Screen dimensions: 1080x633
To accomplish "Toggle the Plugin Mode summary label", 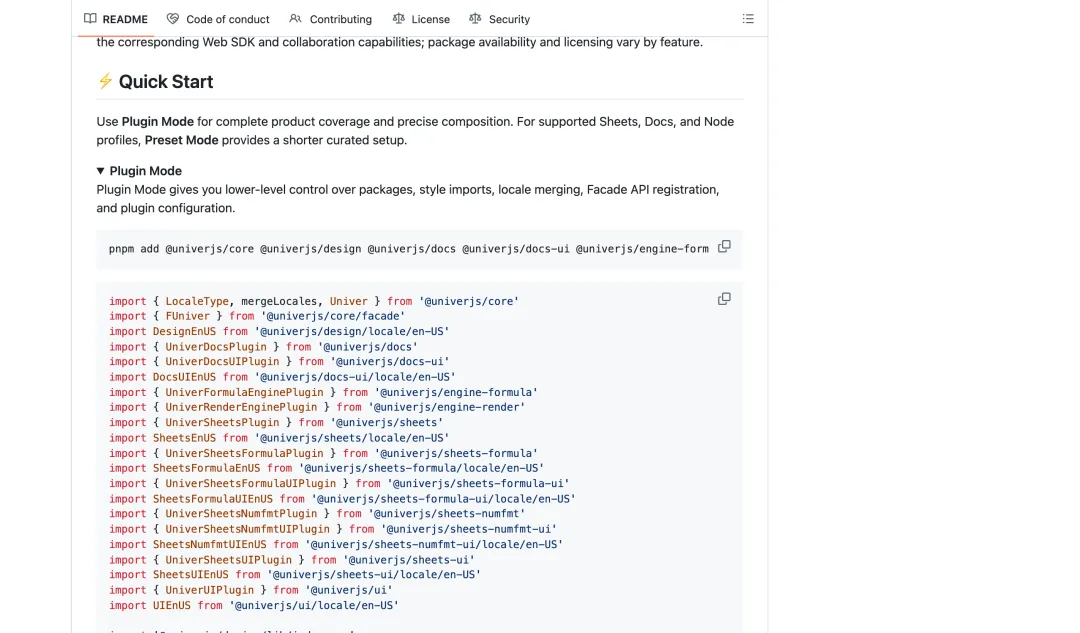I will click(x=145, y=171).
